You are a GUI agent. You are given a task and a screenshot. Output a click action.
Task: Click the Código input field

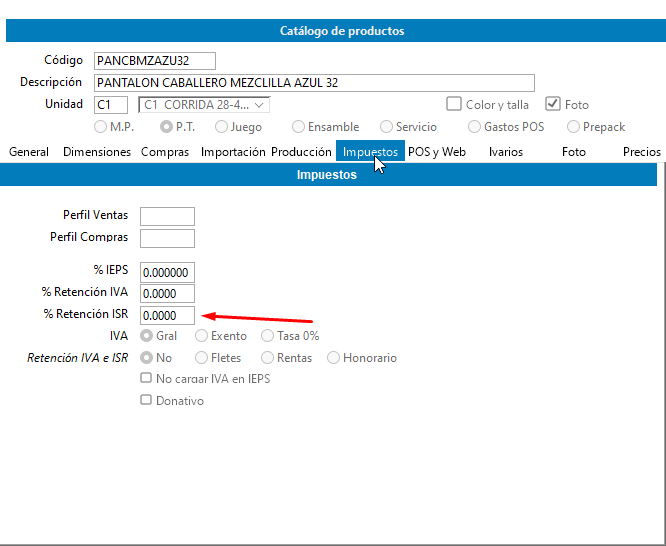tap(155, 61)
